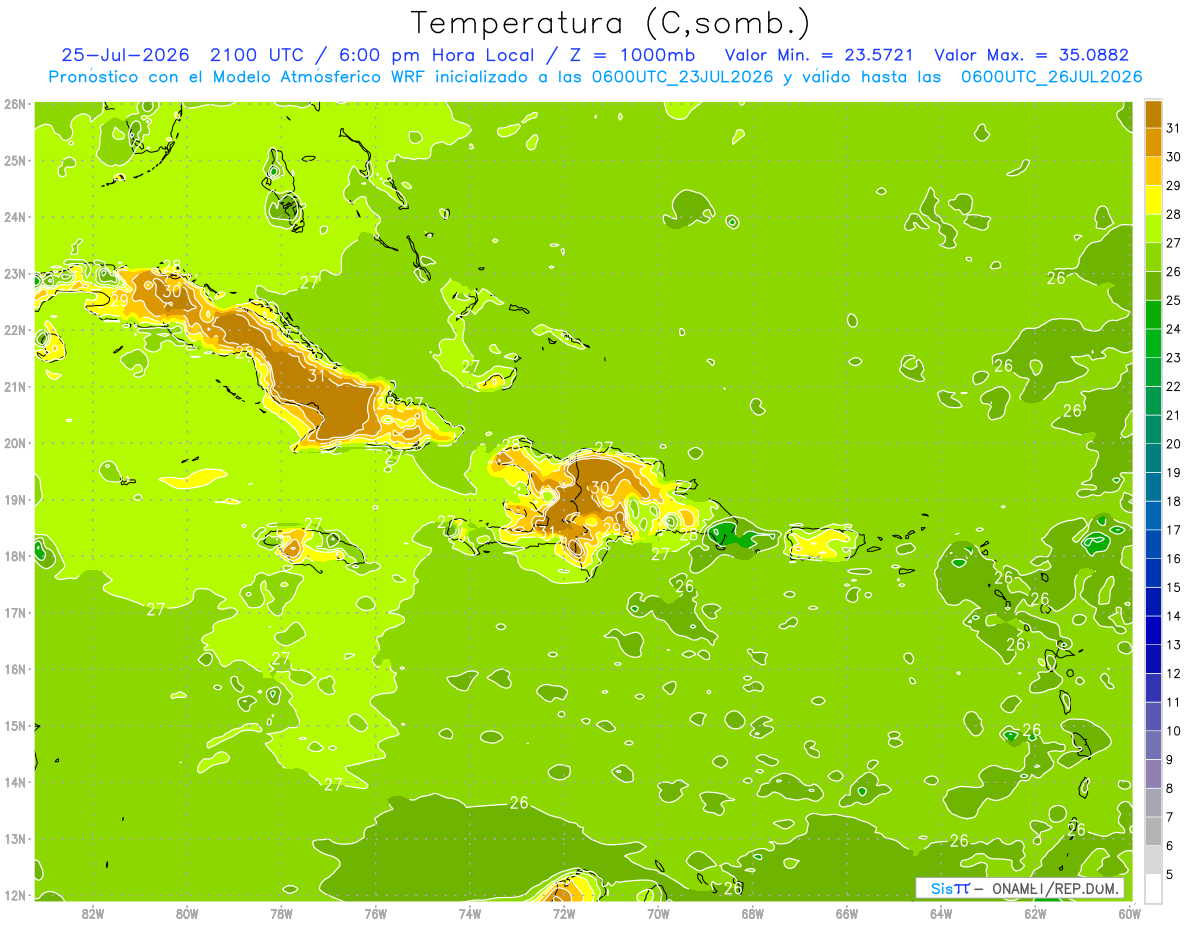Image resolution: width=1200 pixels, height=927 pixels.
Task: Click the title 'Temperatura (C,somb.)'
Action: click(x=611, y=23)
